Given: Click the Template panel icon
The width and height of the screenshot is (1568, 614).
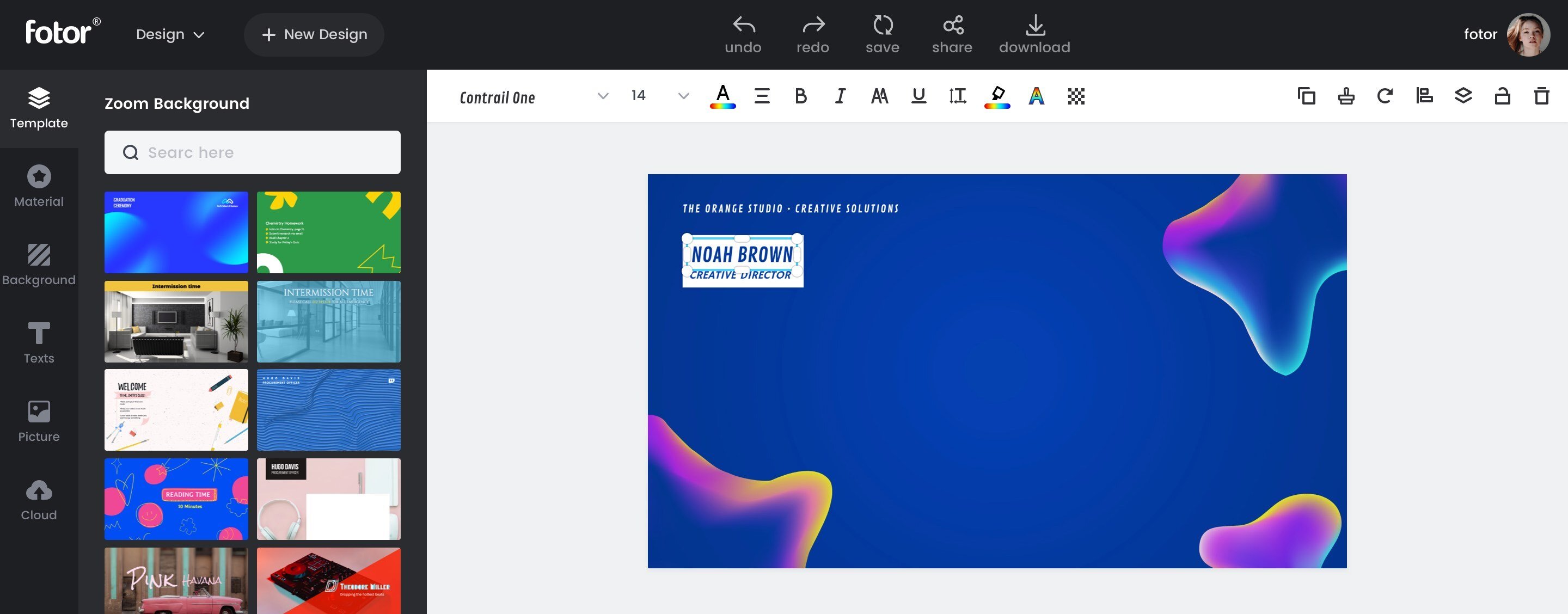Looking at the screenshot, I should point(39,107).
